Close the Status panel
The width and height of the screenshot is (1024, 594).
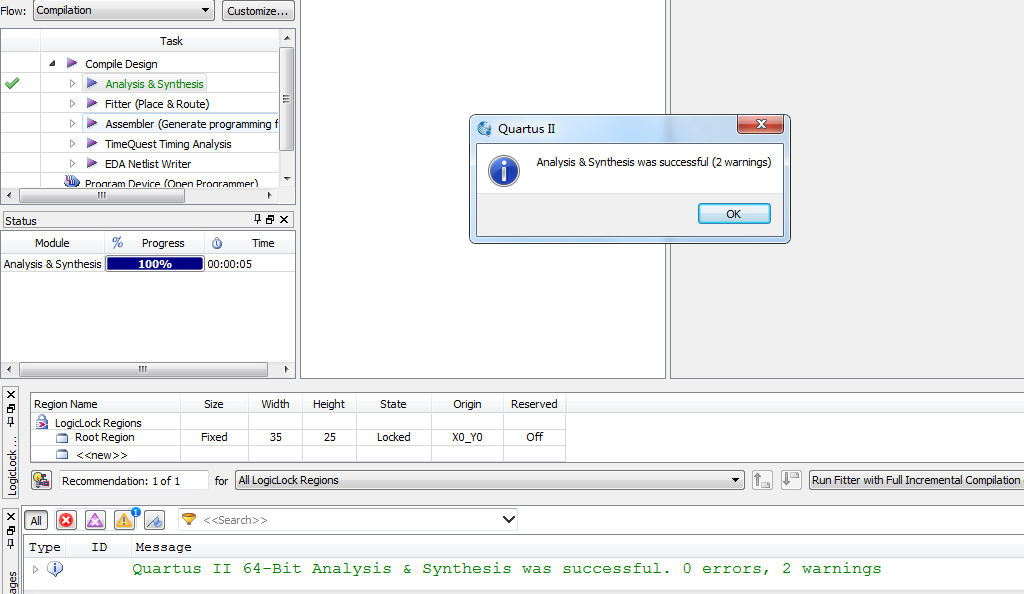(283, 219)
